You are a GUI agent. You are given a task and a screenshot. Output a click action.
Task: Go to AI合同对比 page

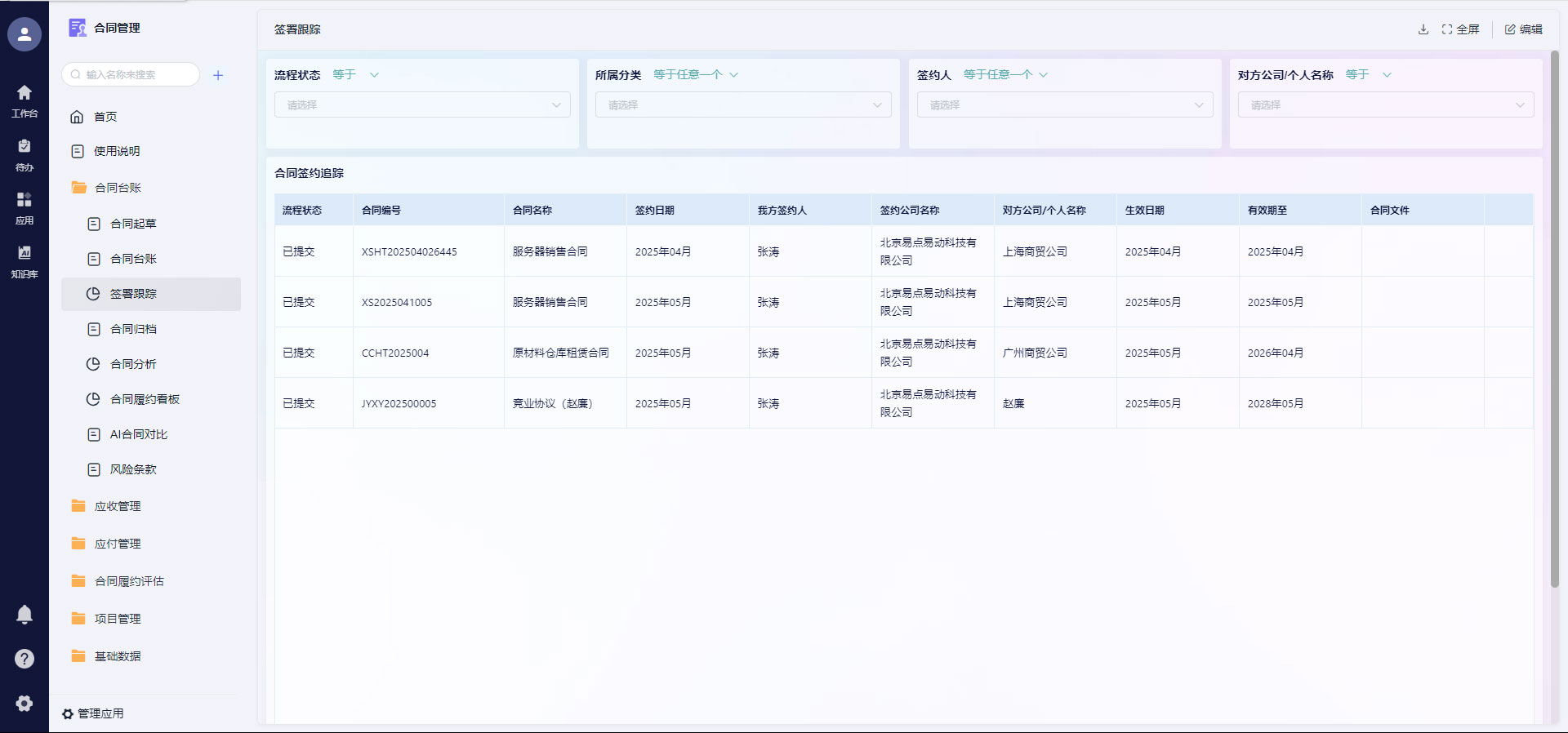pos(138,434)
